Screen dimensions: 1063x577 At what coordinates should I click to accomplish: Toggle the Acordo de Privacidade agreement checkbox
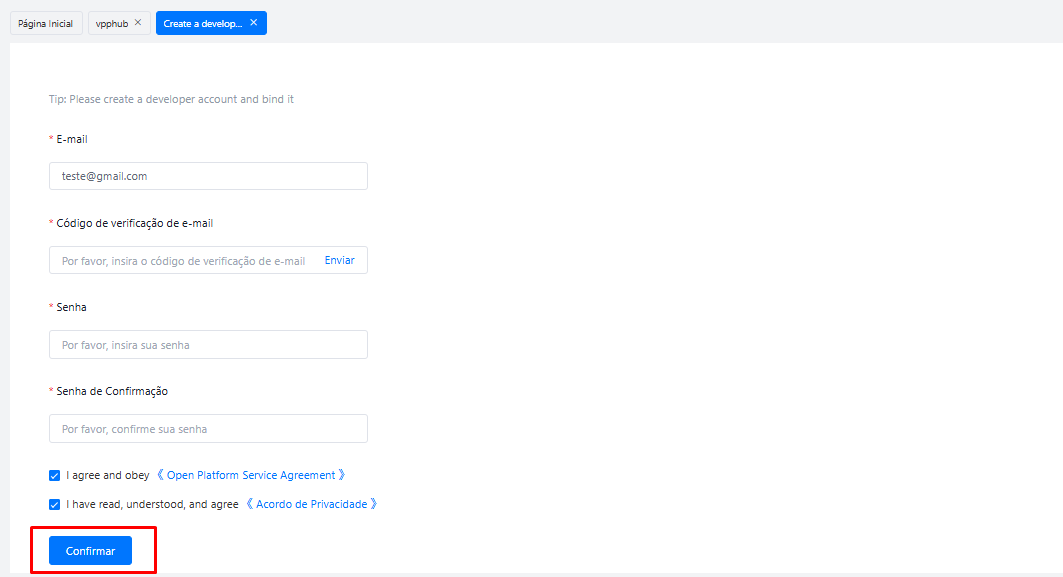click(55, 505)
